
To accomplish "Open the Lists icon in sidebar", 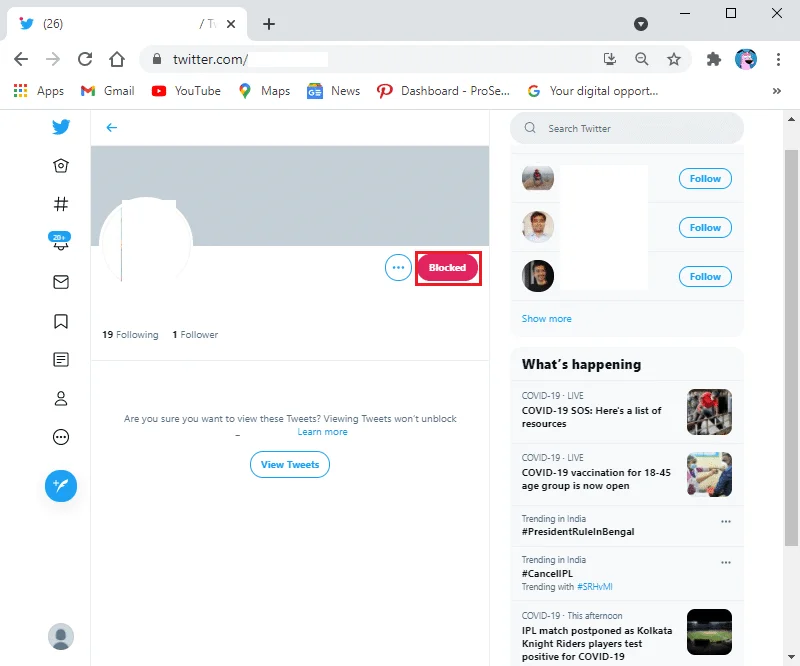I will [61, 360].
